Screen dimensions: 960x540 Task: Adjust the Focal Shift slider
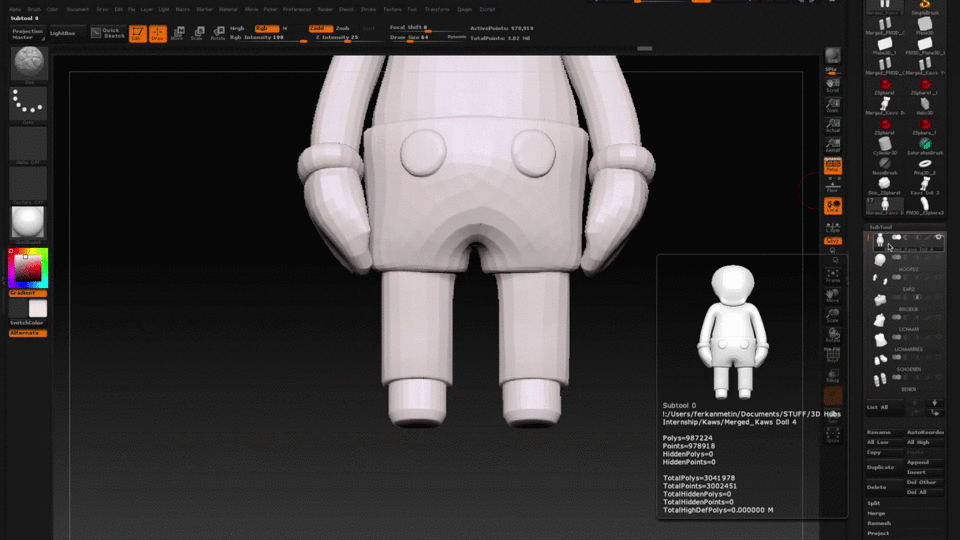(427, 28)
